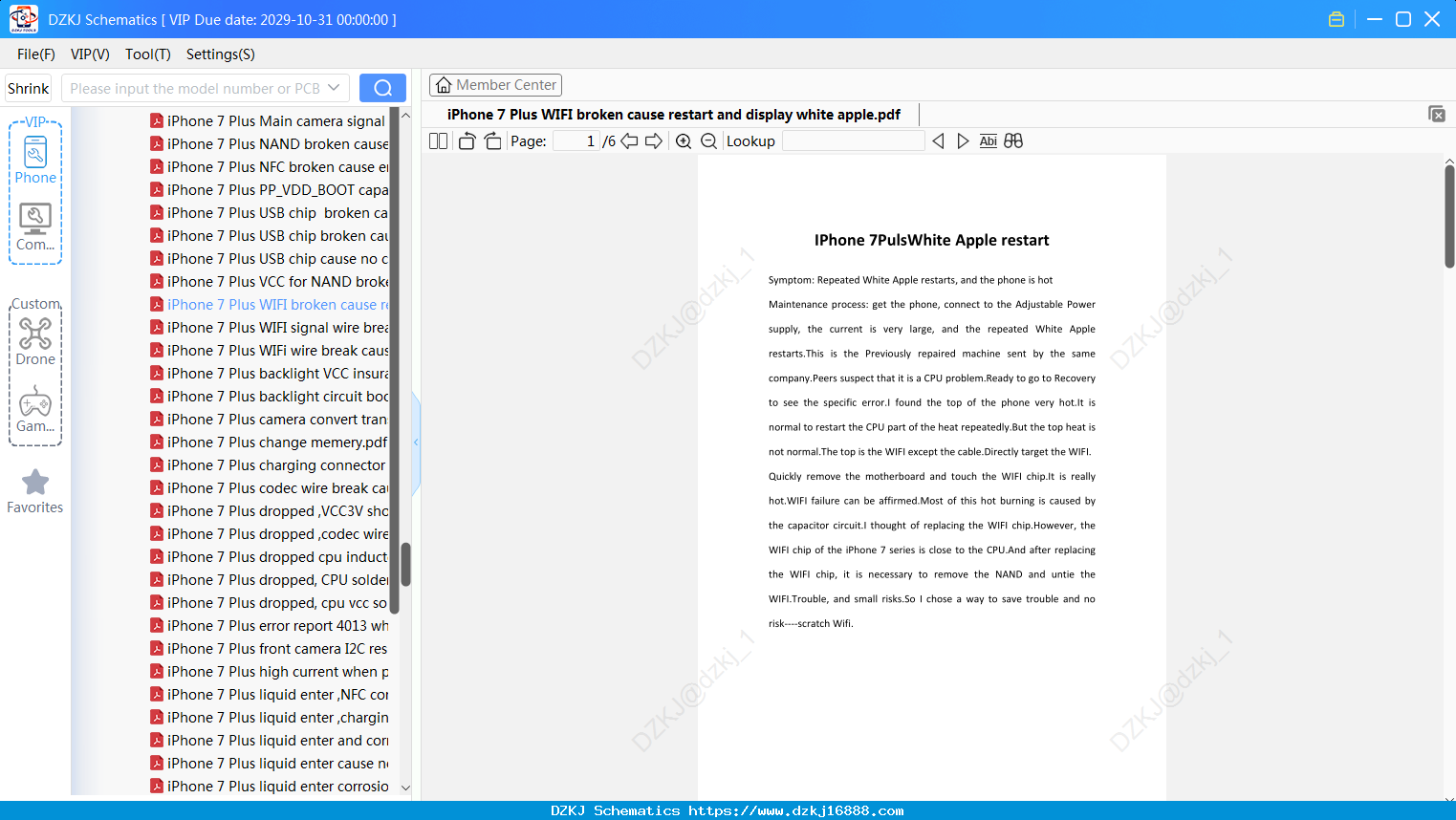Screen dimensions: 1456x820
Task: Go to the next PDF page
Action: [654, 141]
